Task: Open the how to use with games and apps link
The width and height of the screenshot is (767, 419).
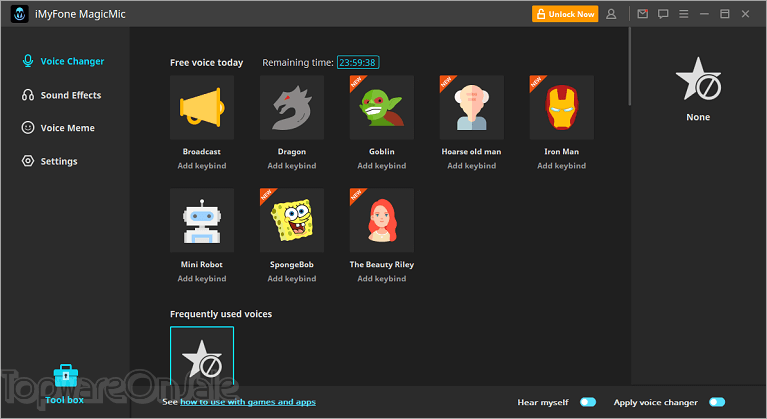Action: click(248, 402)
